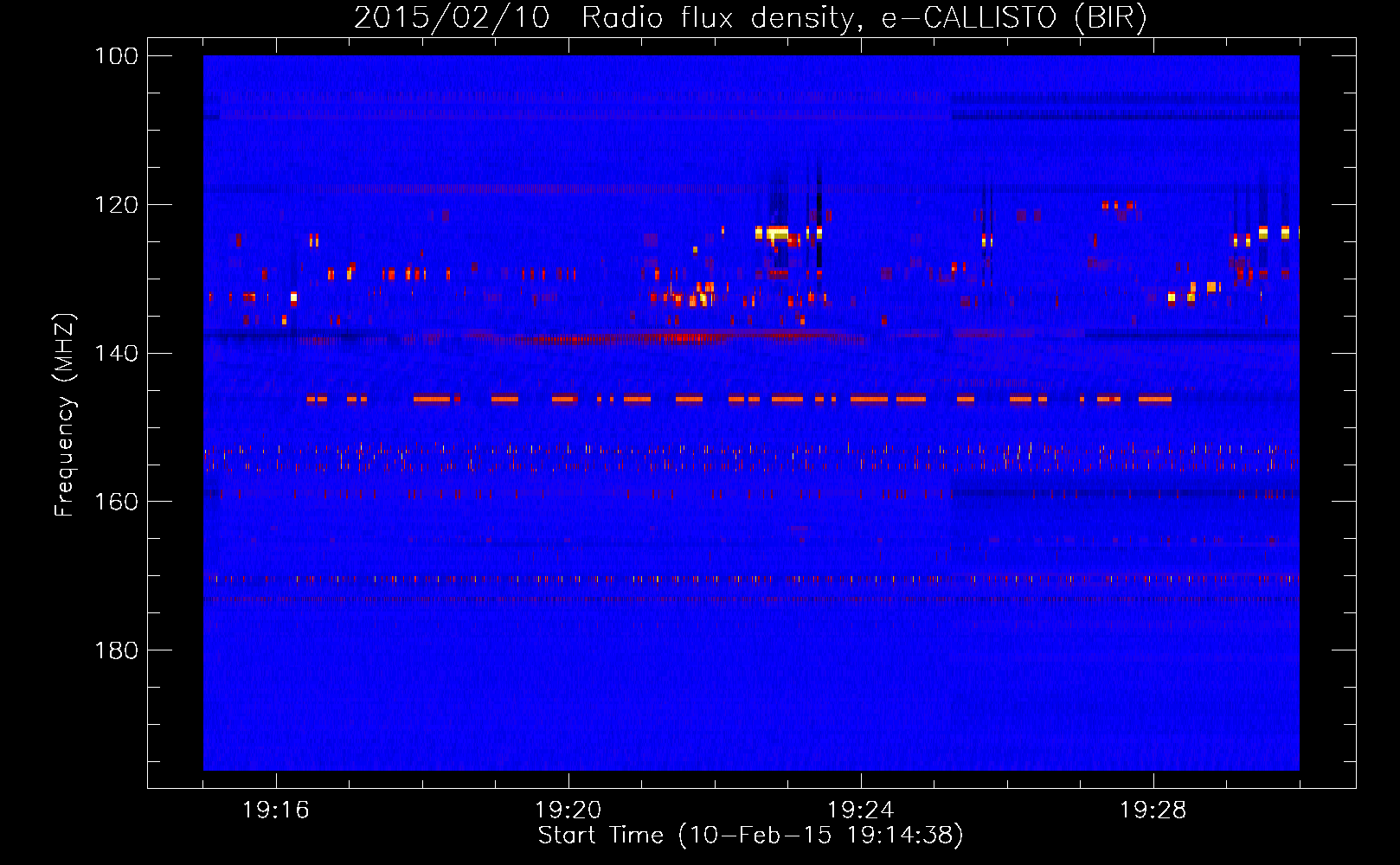Click the 'Frequency (MHZ)' axis label

pyautogui.click(x=65, y=414)
